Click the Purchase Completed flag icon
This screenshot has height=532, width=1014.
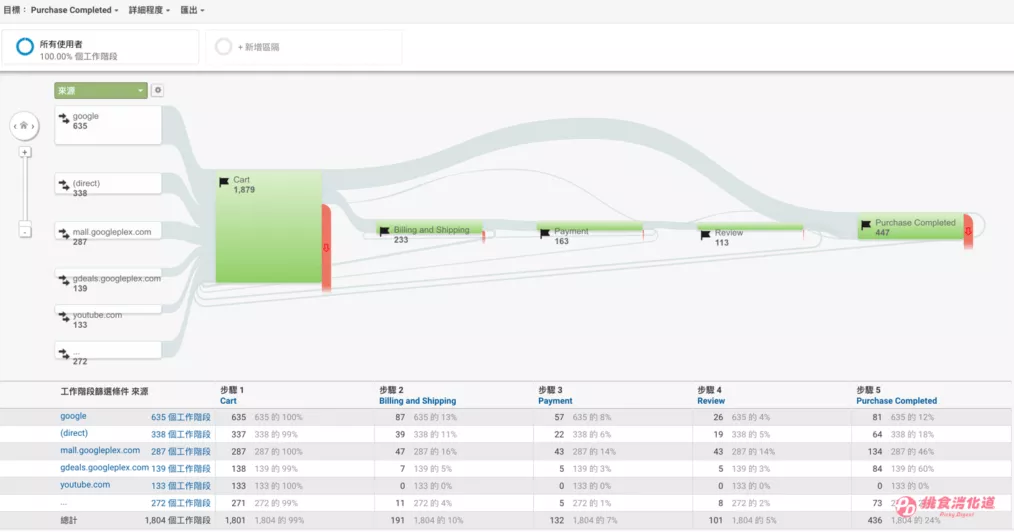tap(866, 225)
